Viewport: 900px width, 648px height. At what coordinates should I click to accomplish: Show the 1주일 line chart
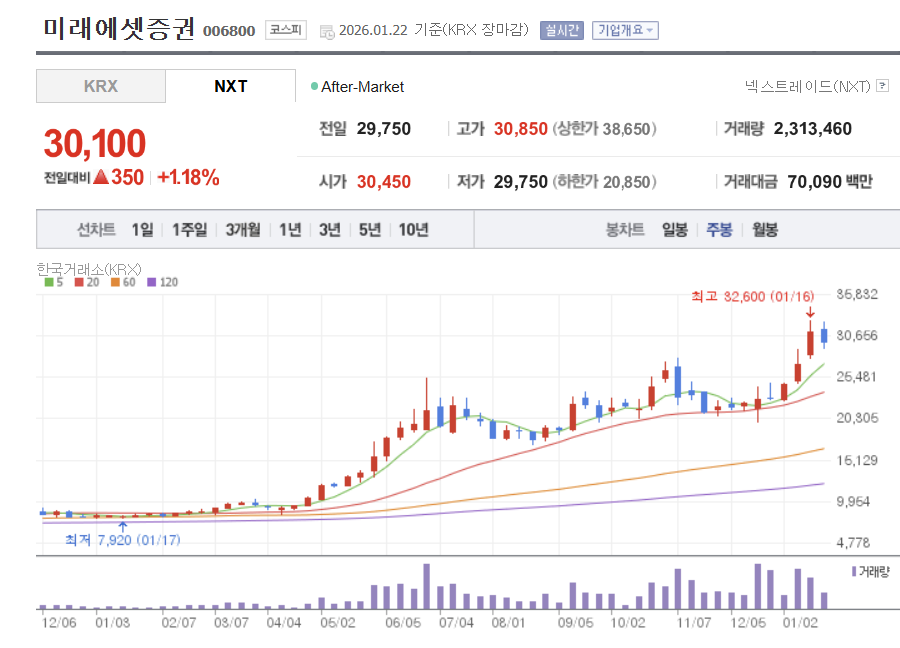[189, 230]
